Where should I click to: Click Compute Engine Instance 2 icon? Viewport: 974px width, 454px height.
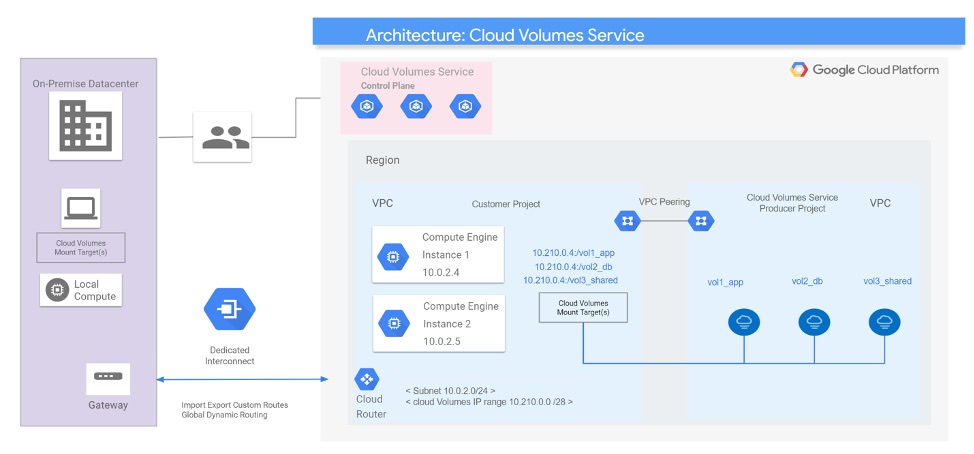(x=390, y=323)
